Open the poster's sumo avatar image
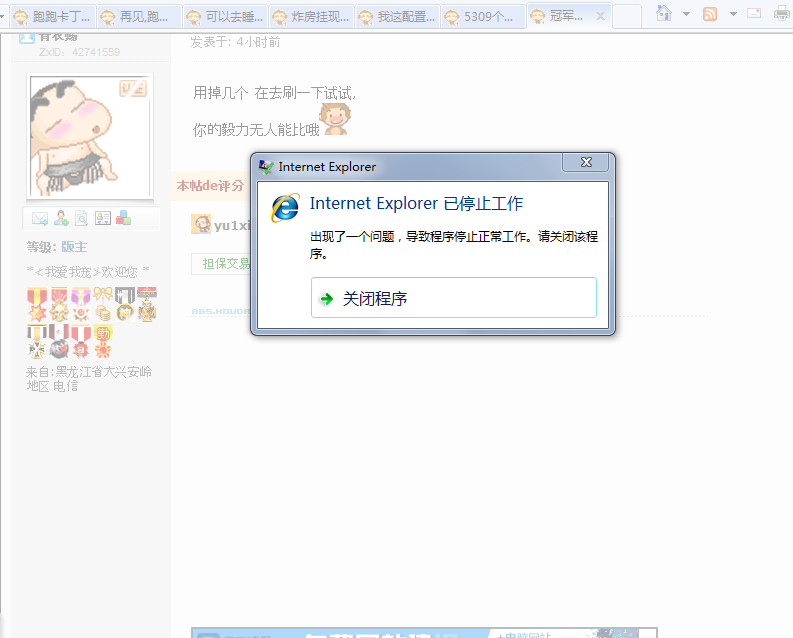This screenshot has height=638, width=793. pyautogui.click(x=90, y=136)
